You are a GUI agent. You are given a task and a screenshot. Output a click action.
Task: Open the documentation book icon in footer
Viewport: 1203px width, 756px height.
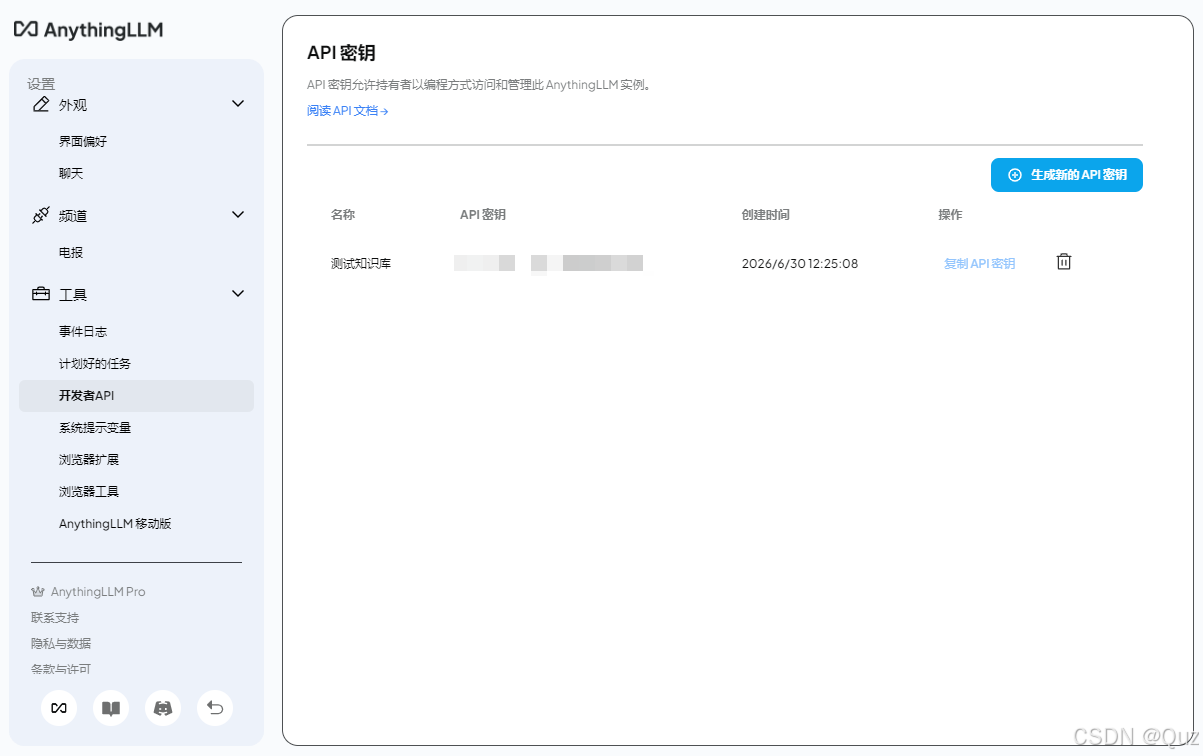click(x=111, y=708)
